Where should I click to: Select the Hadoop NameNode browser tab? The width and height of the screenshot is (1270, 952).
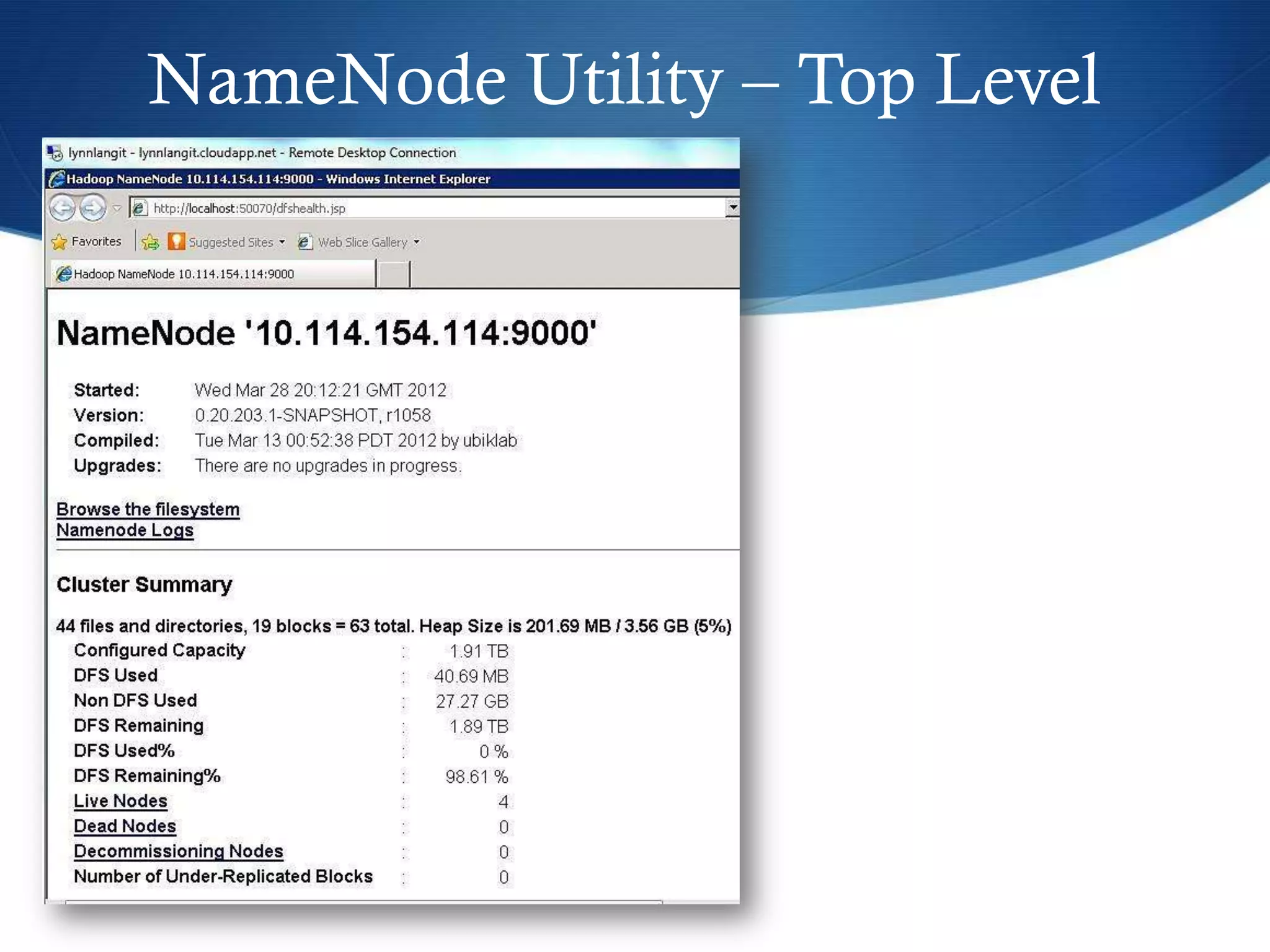pos(213,274)
